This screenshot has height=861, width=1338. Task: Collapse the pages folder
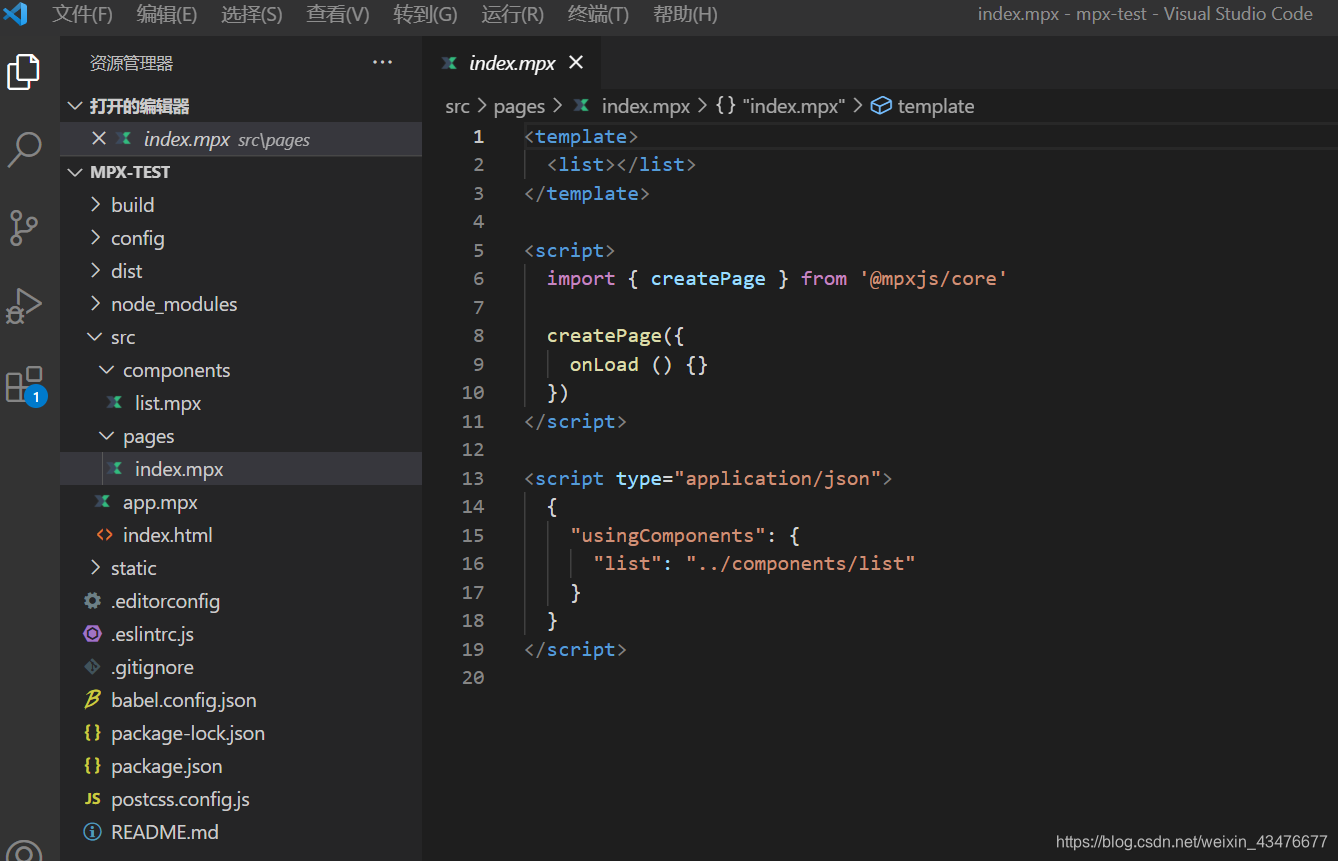click(108, 436)
